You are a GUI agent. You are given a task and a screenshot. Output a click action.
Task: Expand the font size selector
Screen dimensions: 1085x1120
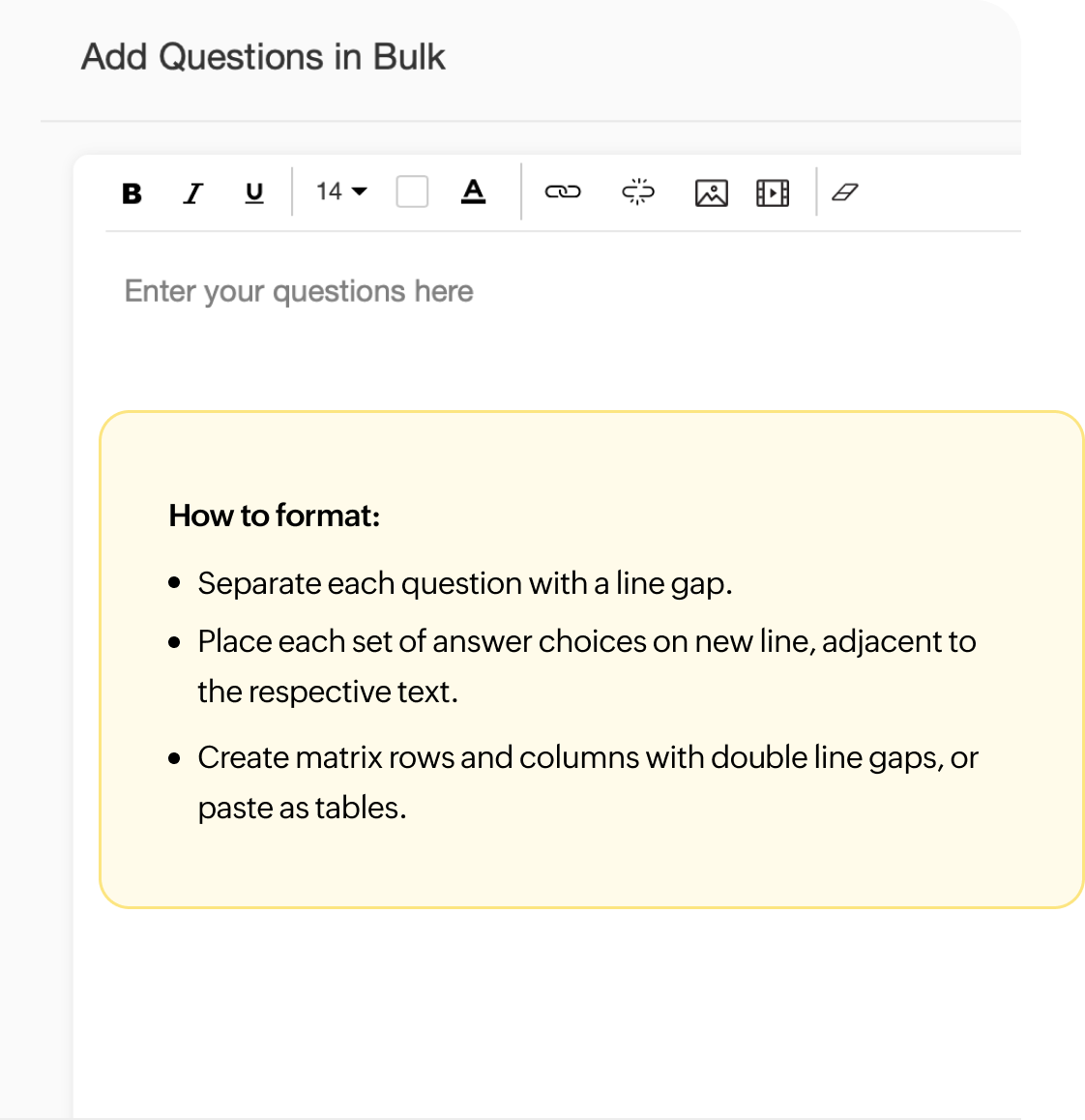click(x=337, y=192)
